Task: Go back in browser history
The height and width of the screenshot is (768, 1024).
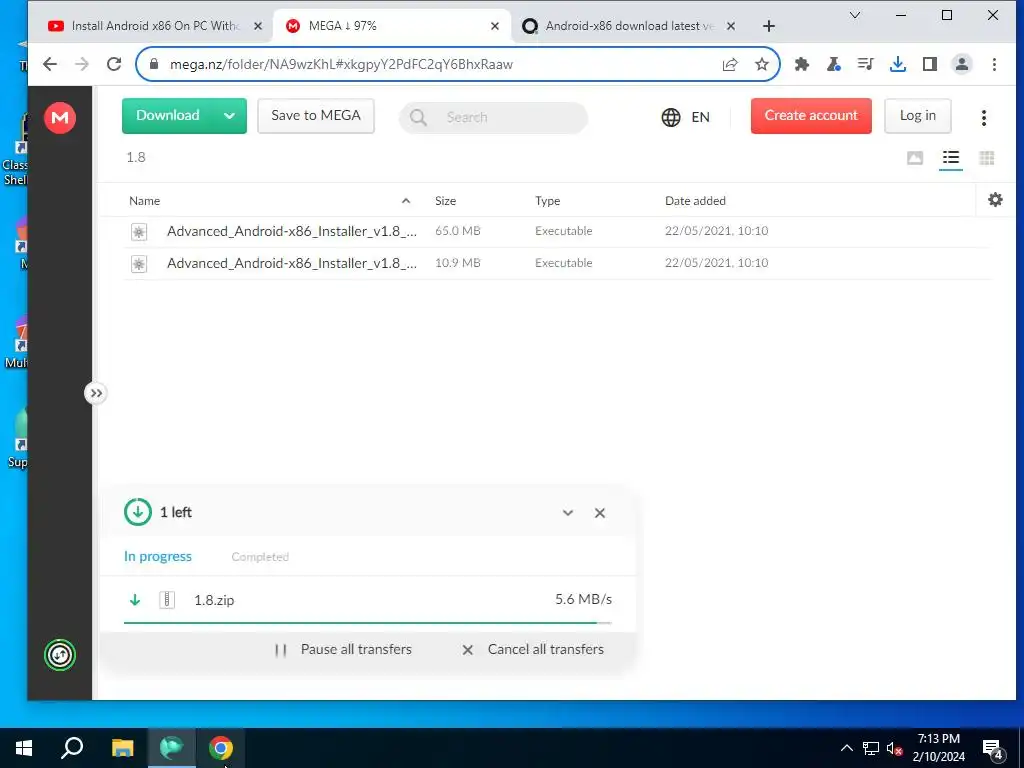Action: coord(50,64)
